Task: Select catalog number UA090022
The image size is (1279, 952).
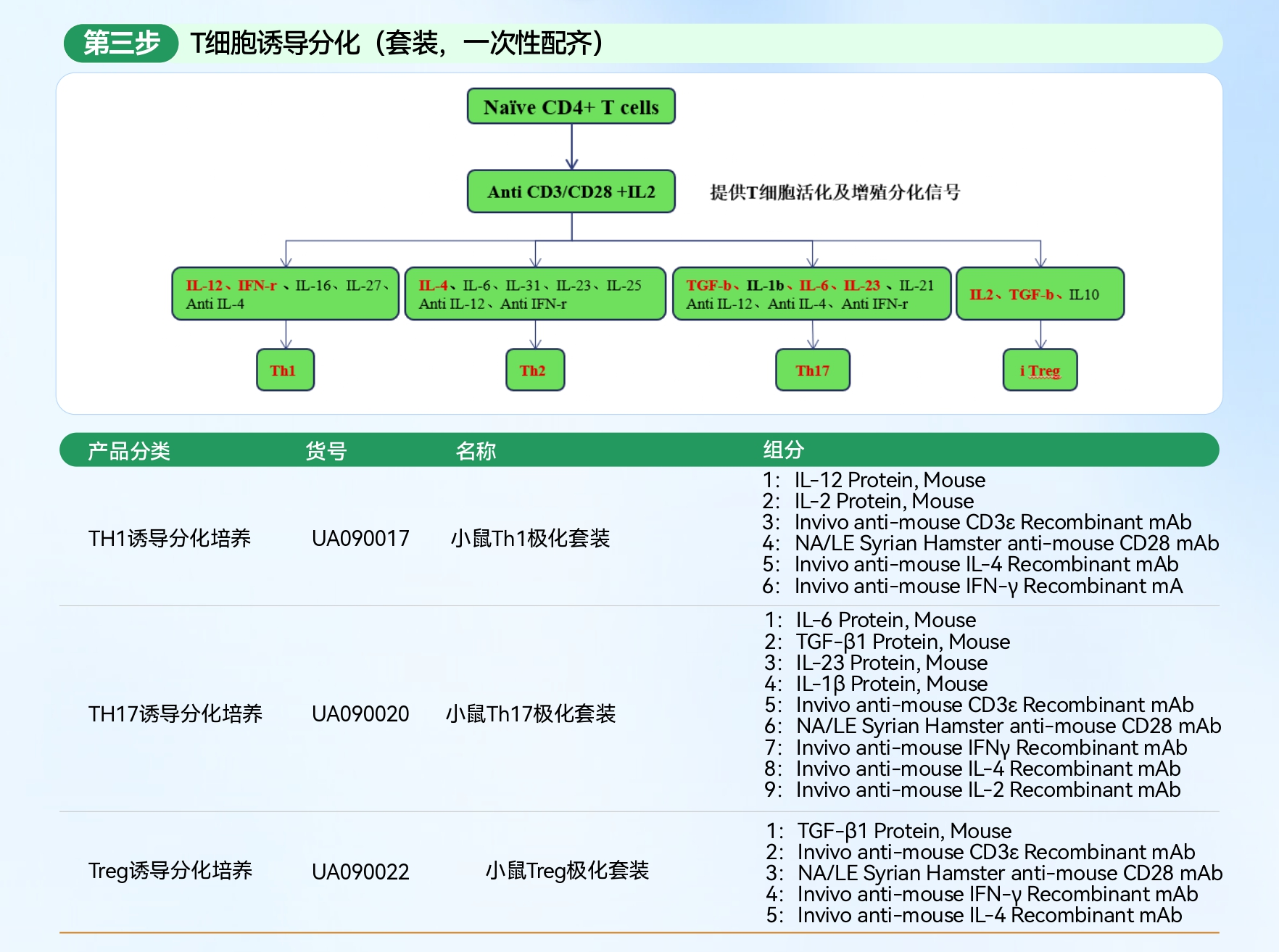Action: [x=360, y=872]
